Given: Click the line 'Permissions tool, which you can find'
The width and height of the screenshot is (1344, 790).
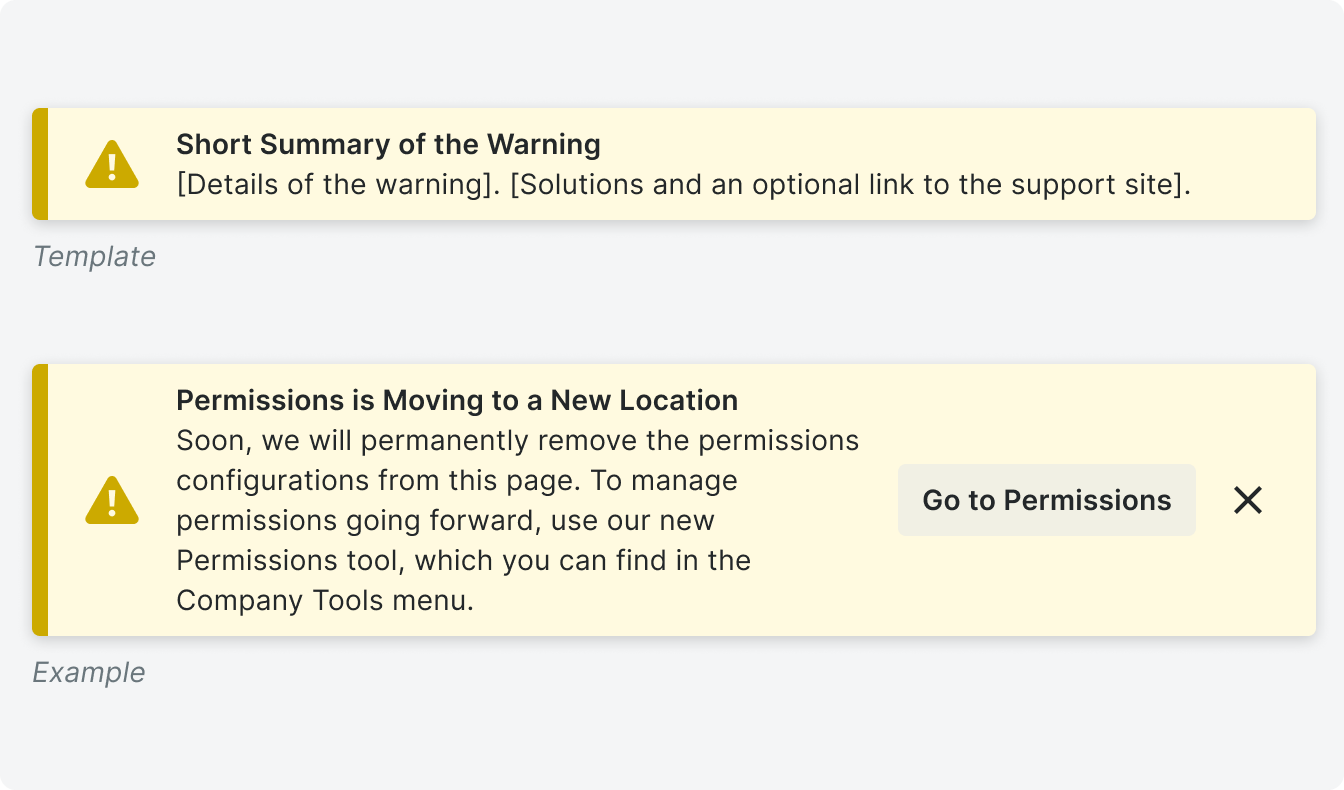Looking at the screenshot, I should pos(464,560).
